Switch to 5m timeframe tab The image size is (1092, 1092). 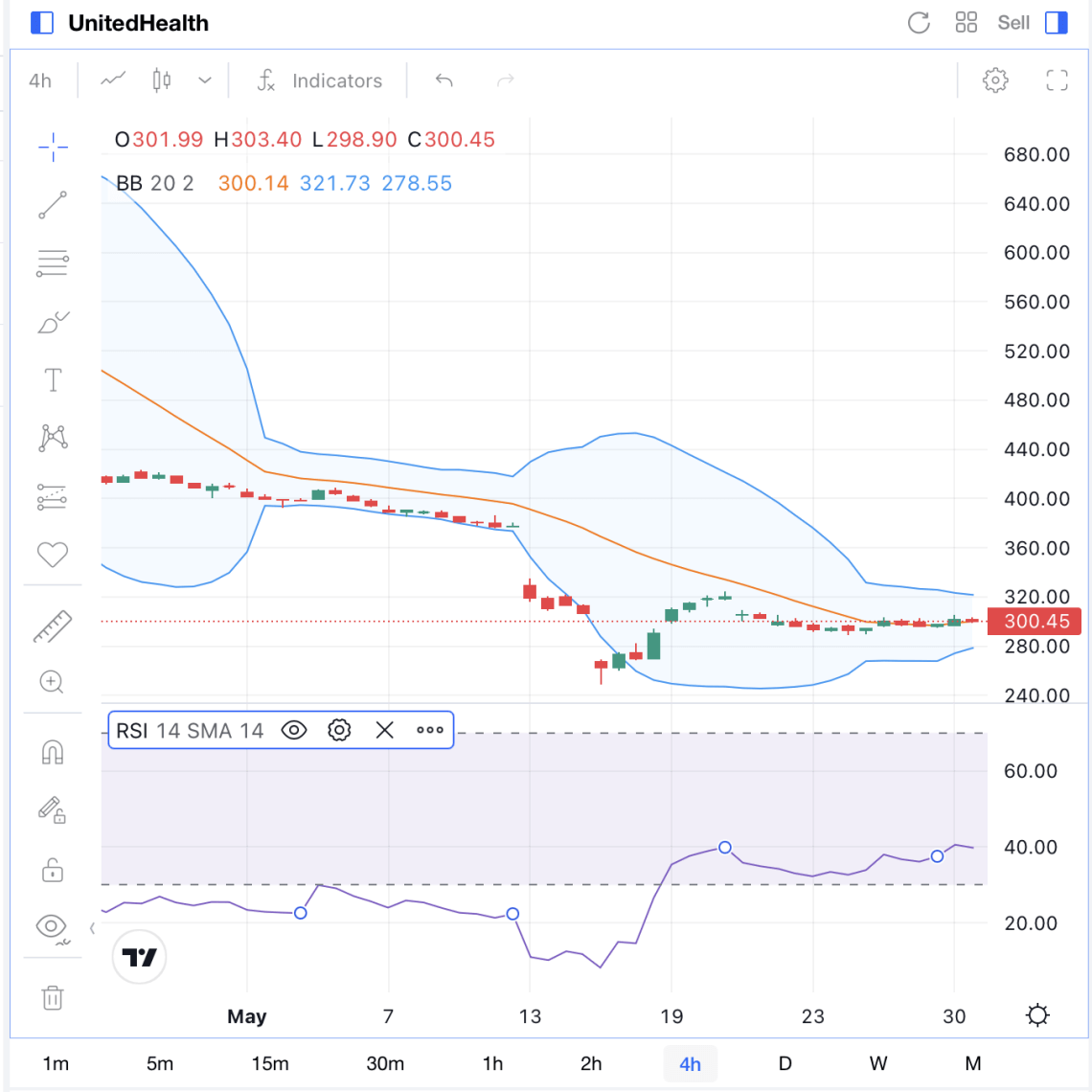pyautogui.click(x=159, y=1063)
